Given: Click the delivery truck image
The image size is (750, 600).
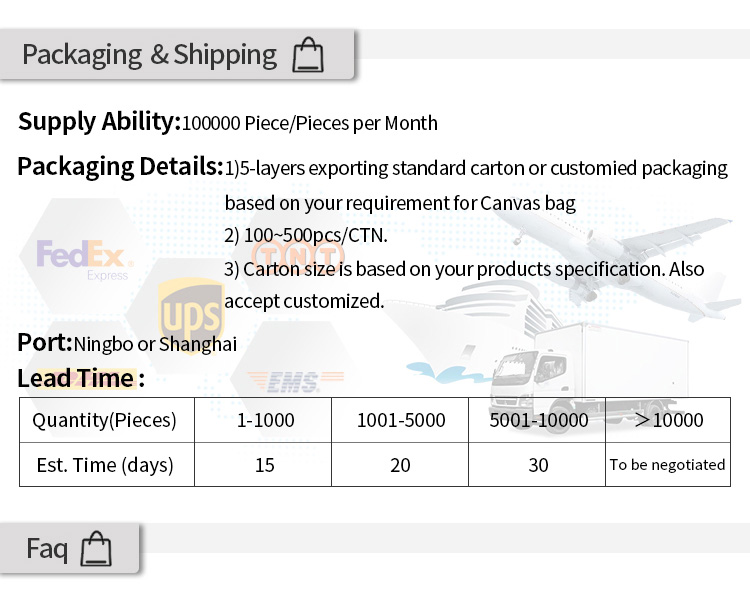Looking at the screenshot, I should coord(586,376).
